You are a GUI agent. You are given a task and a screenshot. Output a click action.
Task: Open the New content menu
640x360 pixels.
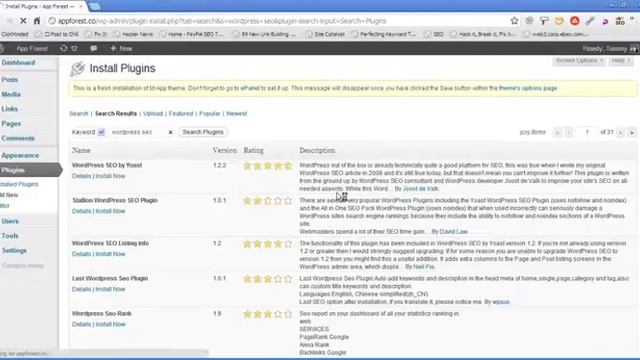[x=121, y=48]
